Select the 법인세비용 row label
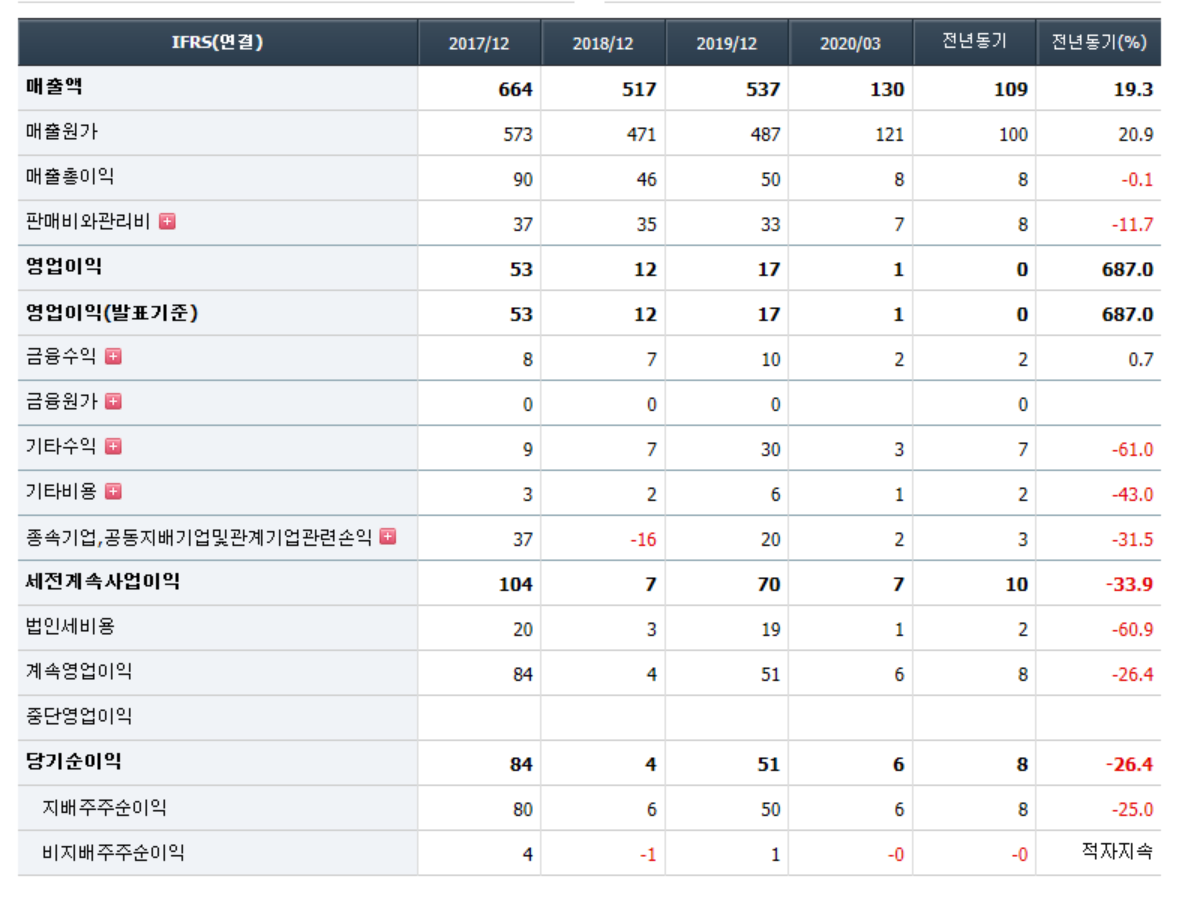Image resolution: width=1183 pixels, height=901 pixels. point(70,626)
